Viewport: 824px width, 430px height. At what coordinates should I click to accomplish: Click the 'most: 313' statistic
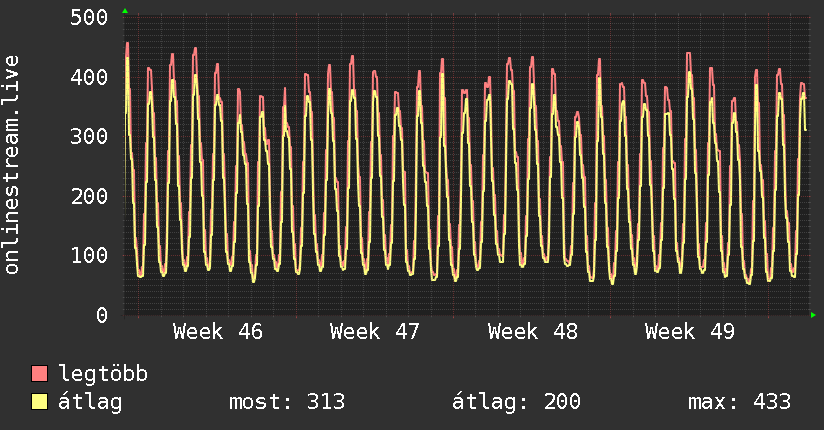point(287,402)
